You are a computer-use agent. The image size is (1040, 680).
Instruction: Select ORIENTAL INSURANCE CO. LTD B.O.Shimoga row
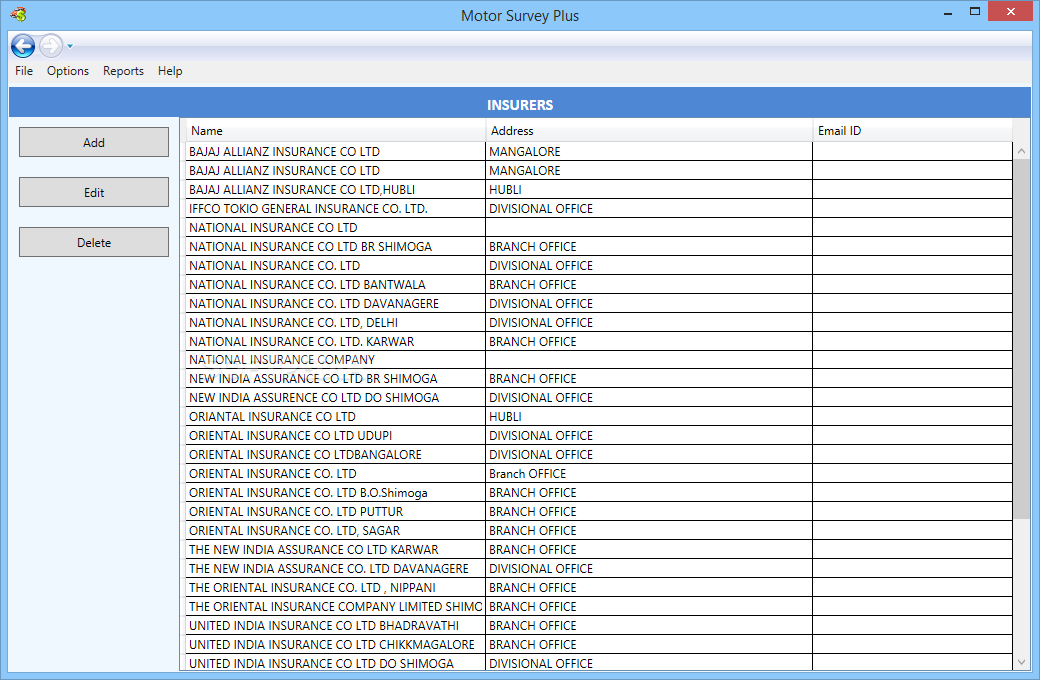pos(599,493)
